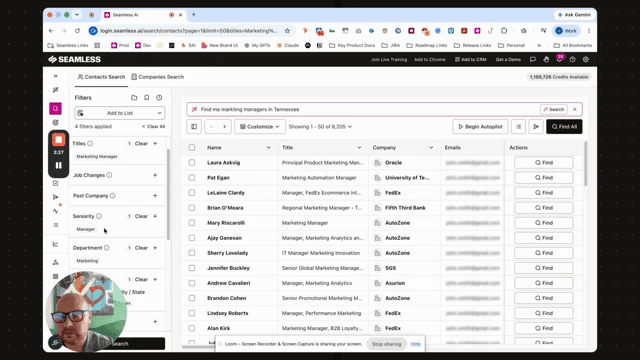The height and width of the screenshot is (360, 640).
Task: Go to previous results page
Action: tap(211, 127)
